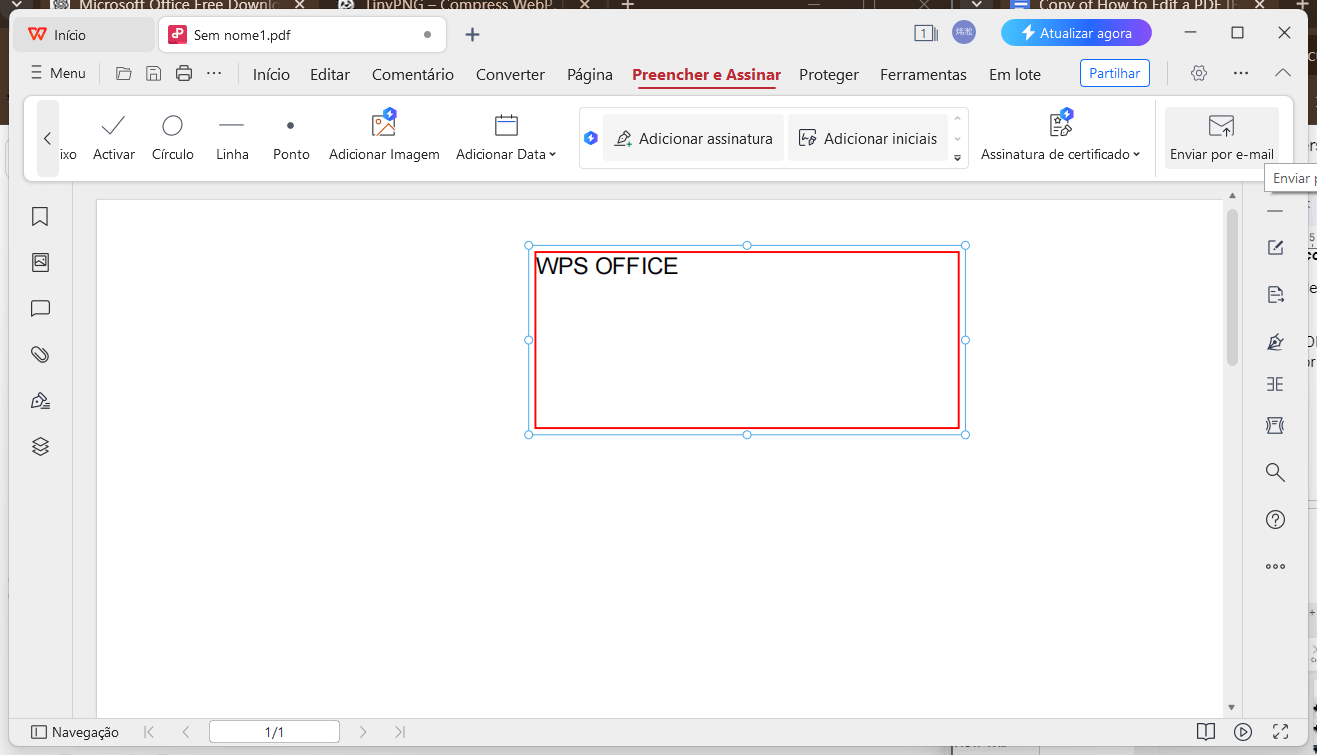Click Adicionar iniciais button
The image size is (1317, 755).
868,138
